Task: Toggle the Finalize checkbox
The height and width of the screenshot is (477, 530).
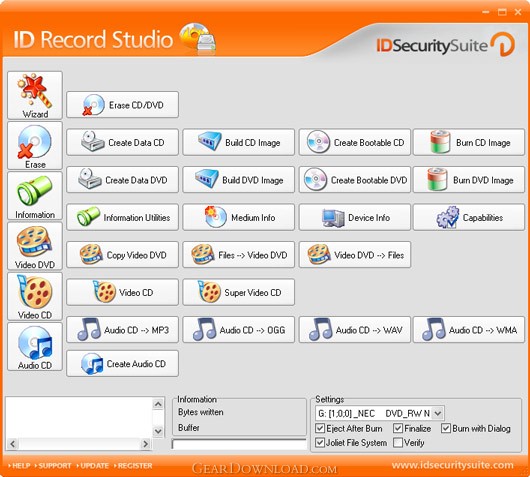Action: coord(398,429)
